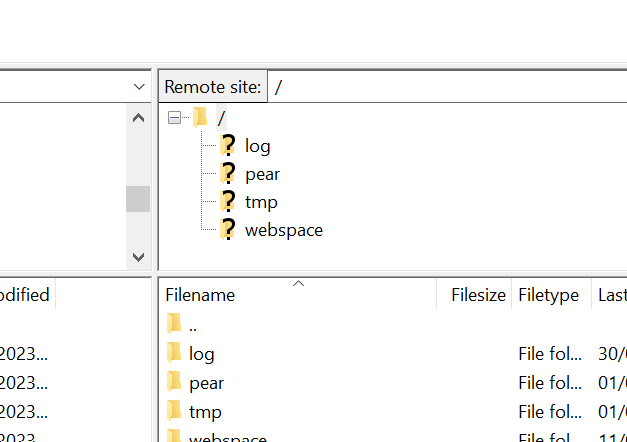
Task: Select the root / folder in tree
Action: (221, 118)
